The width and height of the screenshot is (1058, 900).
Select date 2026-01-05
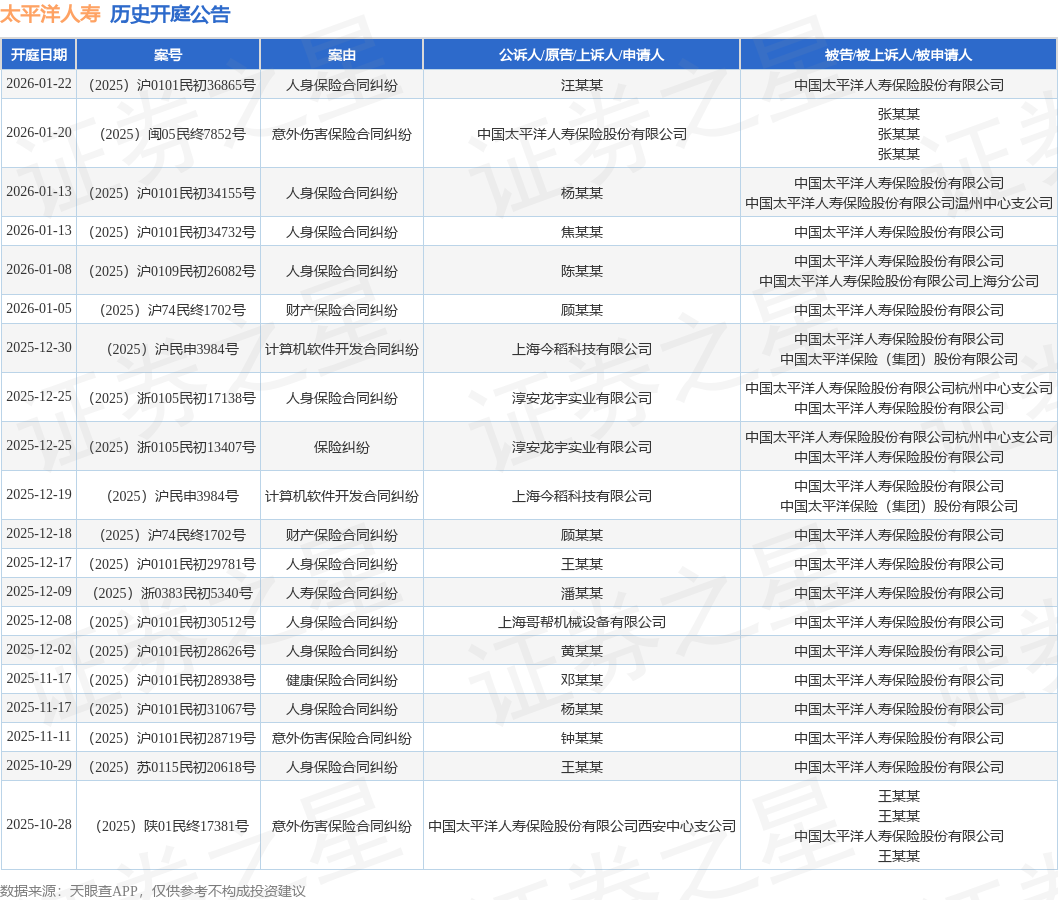pos(38,308)
